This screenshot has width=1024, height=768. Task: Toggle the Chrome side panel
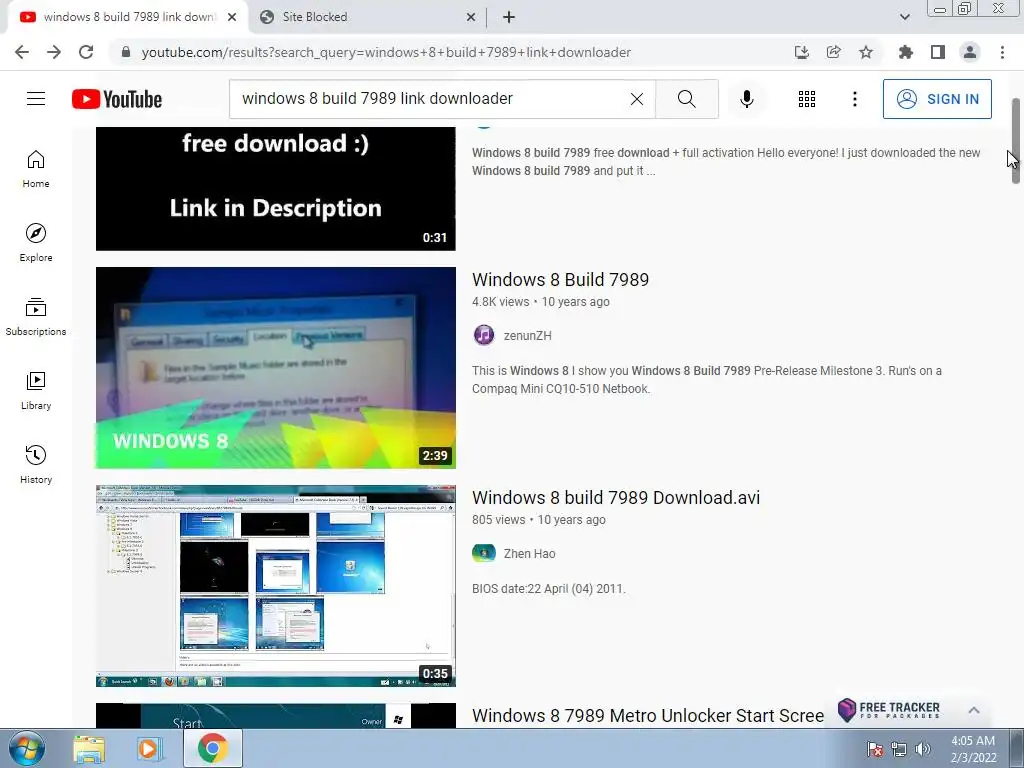pos(937,52)
